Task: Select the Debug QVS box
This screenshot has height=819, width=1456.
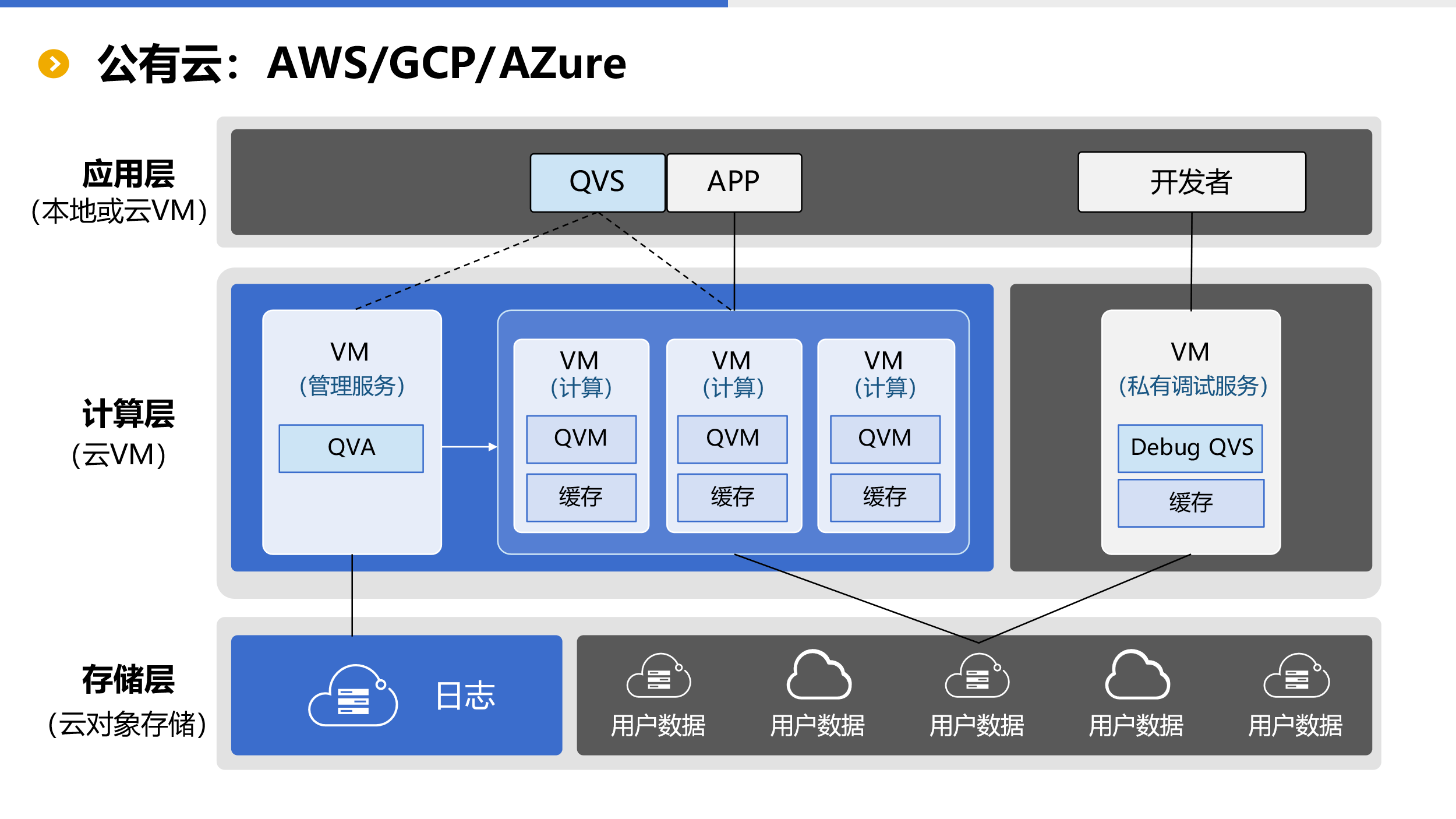Action: tap(1190, 448)
